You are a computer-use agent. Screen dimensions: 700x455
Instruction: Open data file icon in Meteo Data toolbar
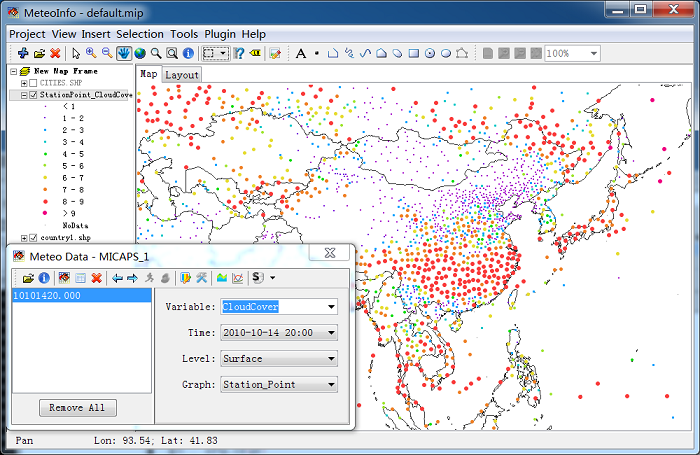[28, 278]
